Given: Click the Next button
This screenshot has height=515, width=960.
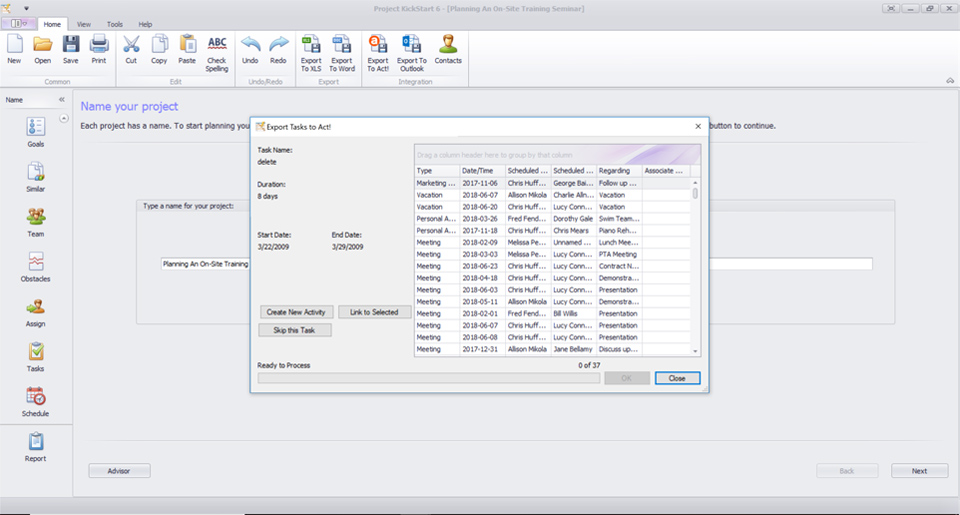Looking at the screenshot, I should 920,471.
